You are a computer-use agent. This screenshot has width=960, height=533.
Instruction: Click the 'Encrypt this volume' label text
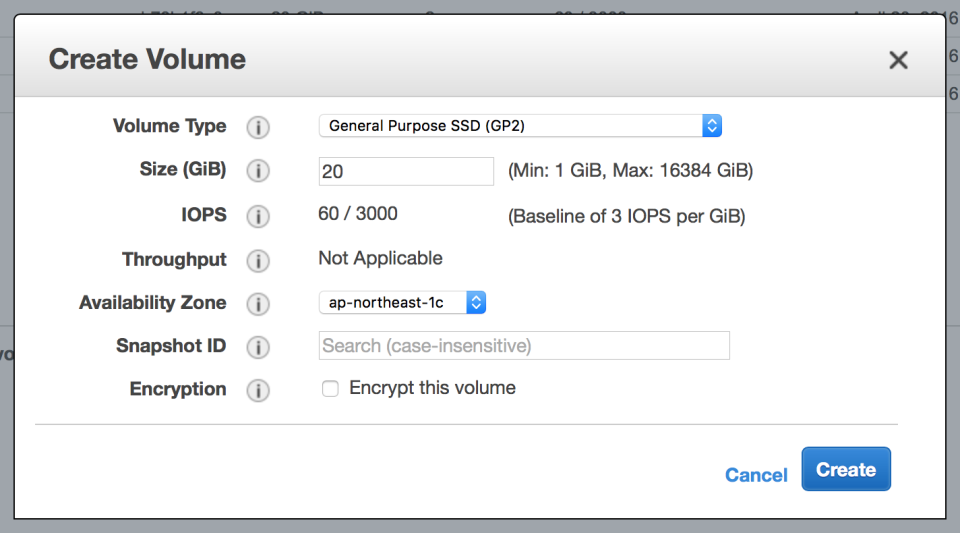[432, 388]
